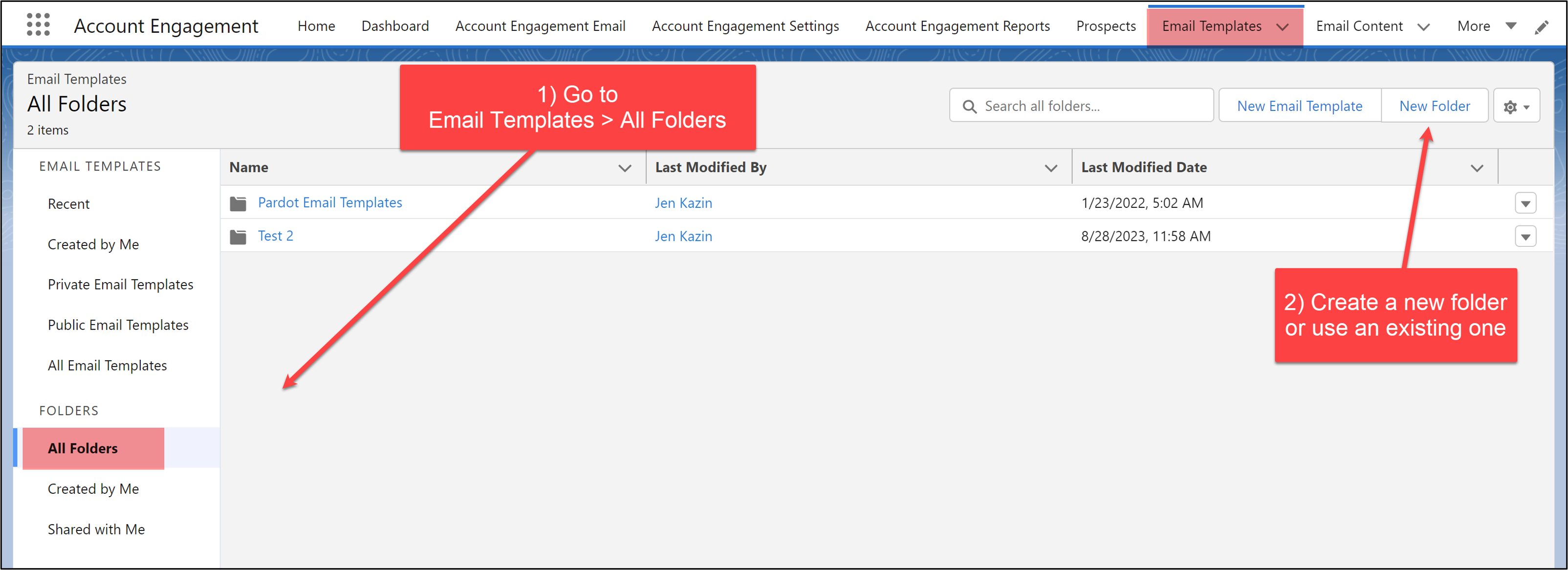Go to the Prospects tab
This screenshot has height=570, width=1568.
[x=1106, y=26]
